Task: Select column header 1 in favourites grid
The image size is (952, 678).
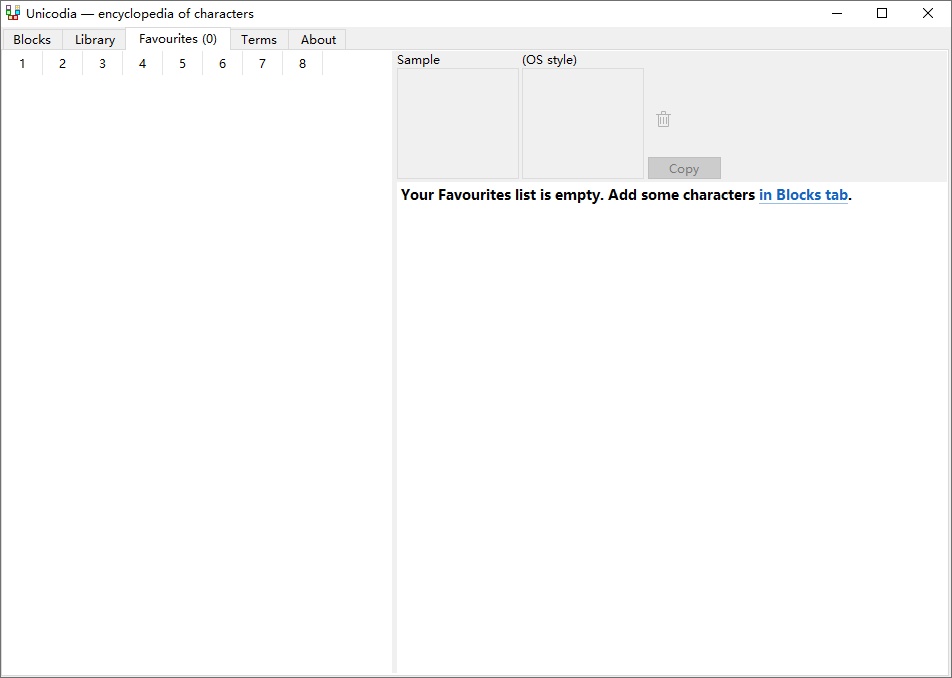Action: [22, 64]
